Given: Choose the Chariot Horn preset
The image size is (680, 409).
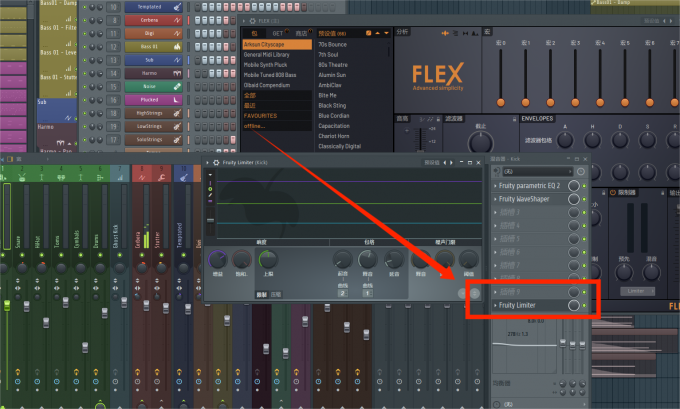Looking at the screenshot, I should pyautogui.click(x=334, y=136).
